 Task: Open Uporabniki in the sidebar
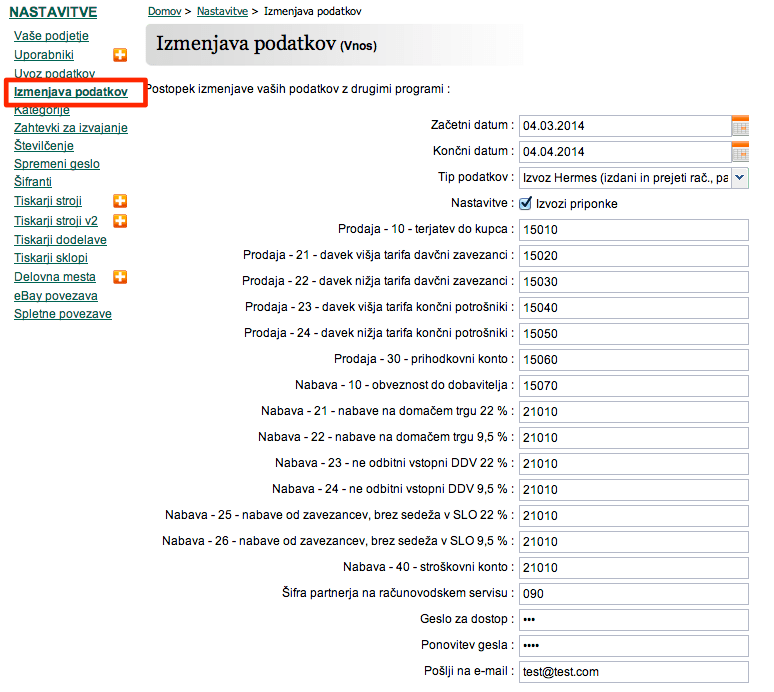pos(44,55)
